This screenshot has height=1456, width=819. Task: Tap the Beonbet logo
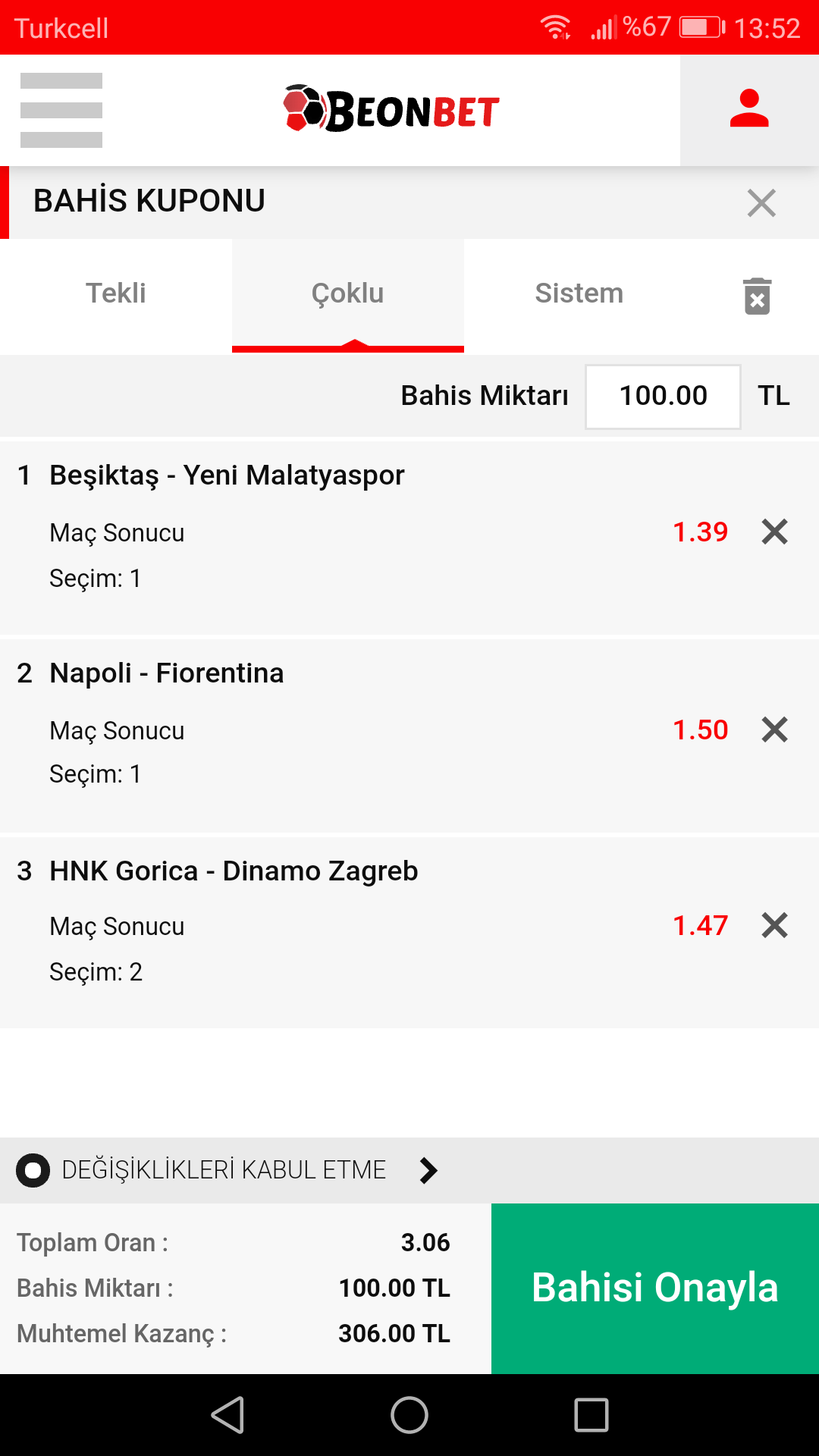391,109
